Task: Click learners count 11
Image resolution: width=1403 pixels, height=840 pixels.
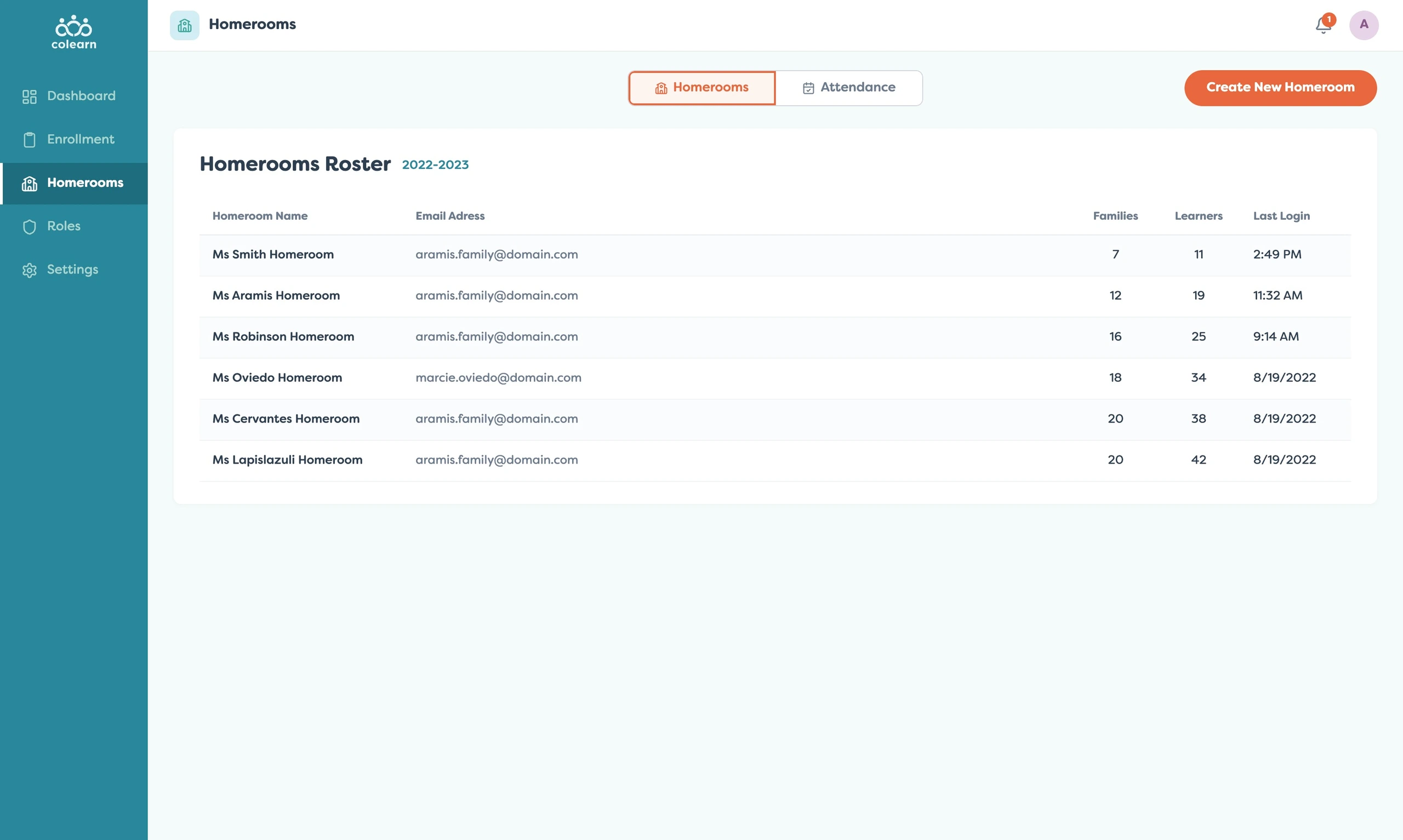Action: click(1198, 254)
